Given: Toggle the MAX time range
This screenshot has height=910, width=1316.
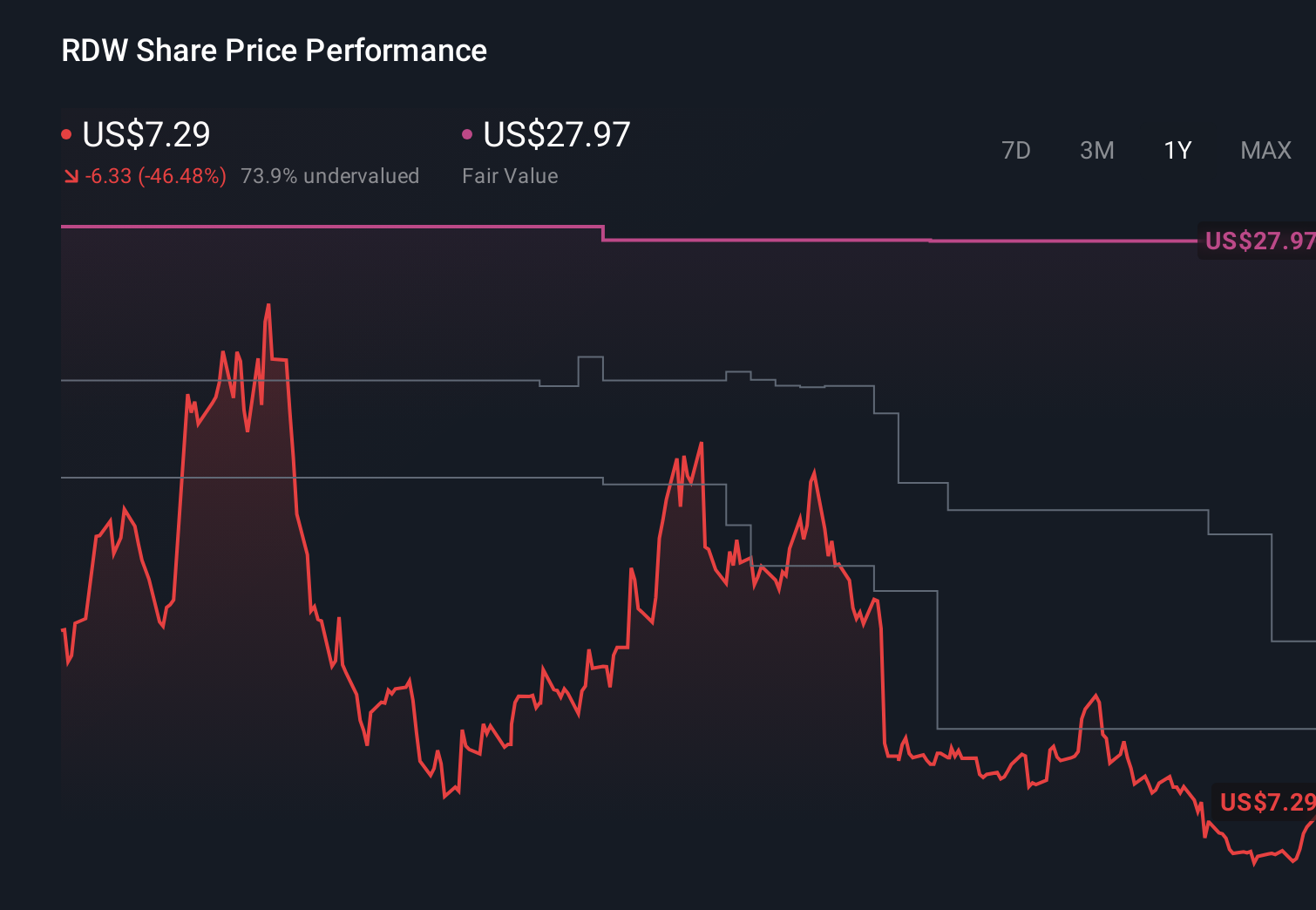Looking at the screenshot, I should (1265, 150).
